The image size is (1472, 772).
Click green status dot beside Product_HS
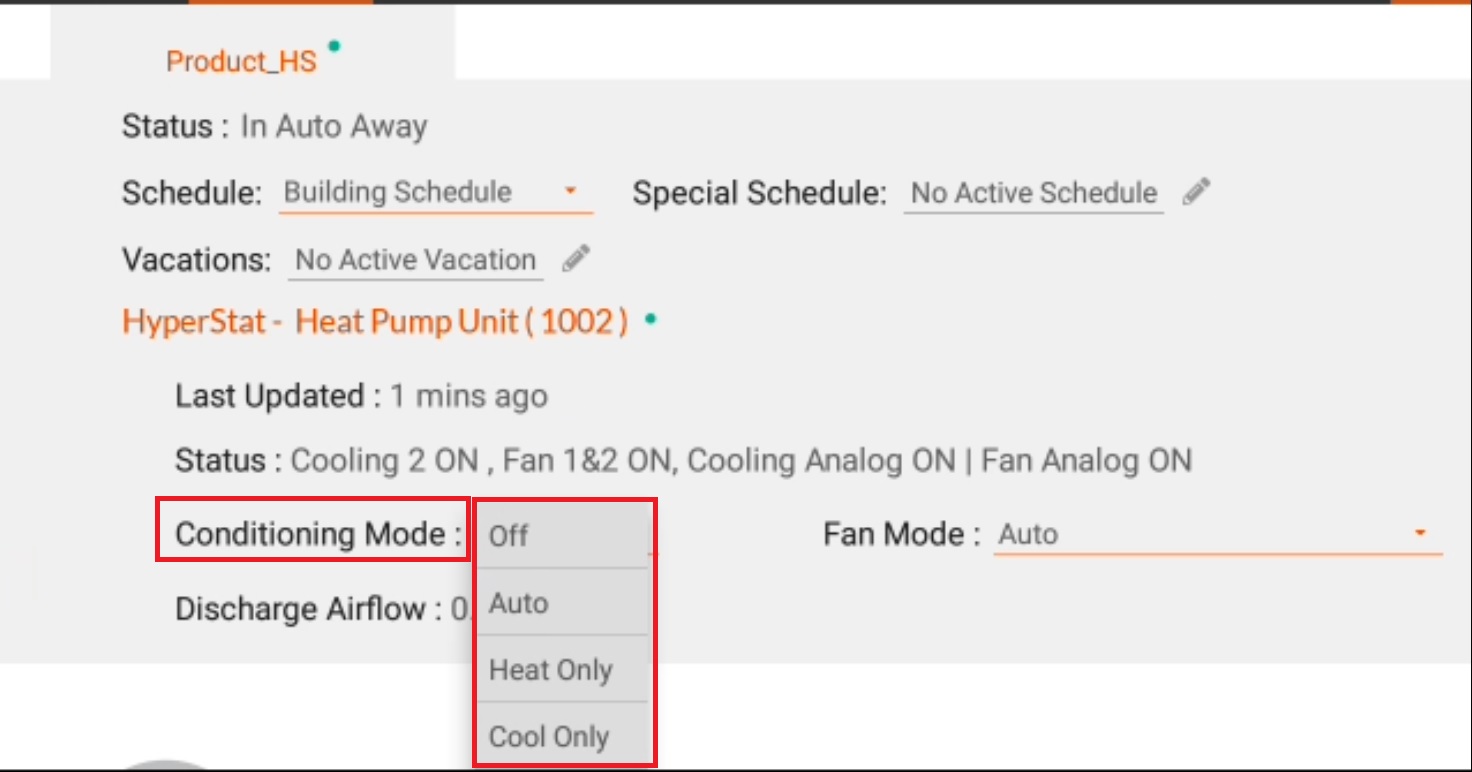click(x=334, y=46)
